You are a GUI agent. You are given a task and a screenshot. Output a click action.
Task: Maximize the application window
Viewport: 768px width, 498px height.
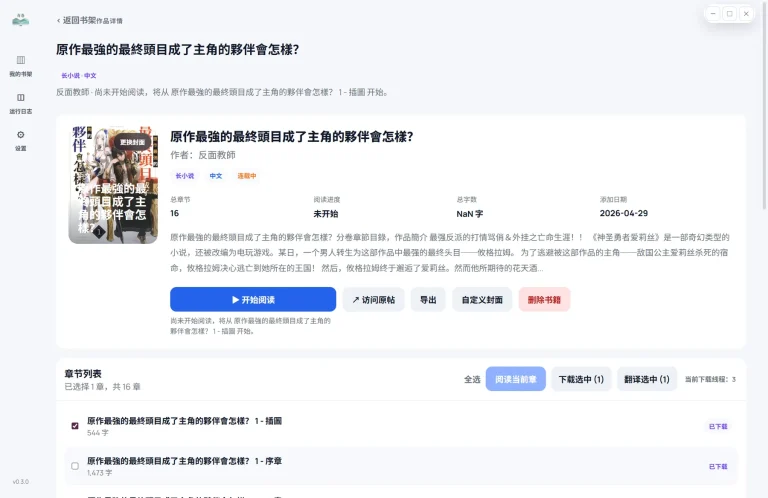[x=730, y=14]
